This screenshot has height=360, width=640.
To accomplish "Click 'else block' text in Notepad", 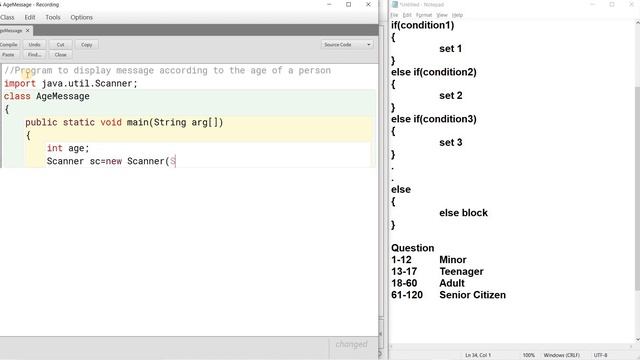I will coord(463,213).
